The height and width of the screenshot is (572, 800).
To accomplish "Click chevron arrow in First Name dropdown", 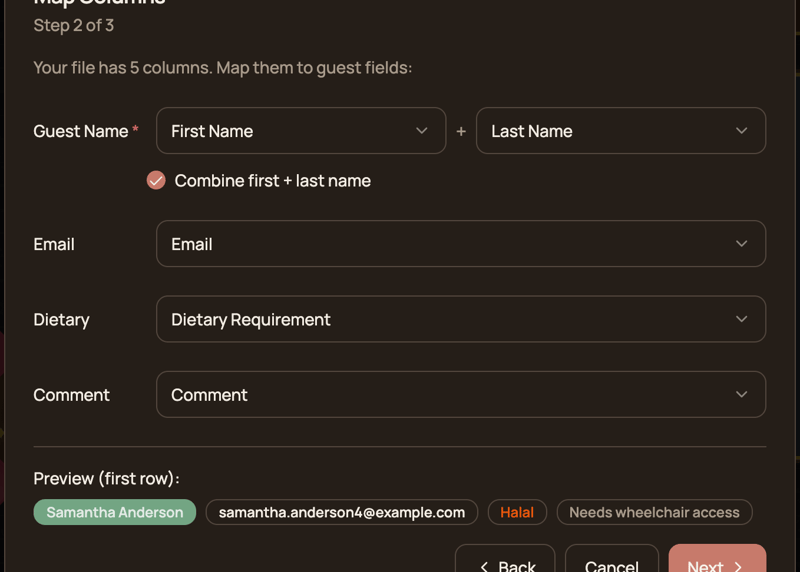I will [421, 131].
